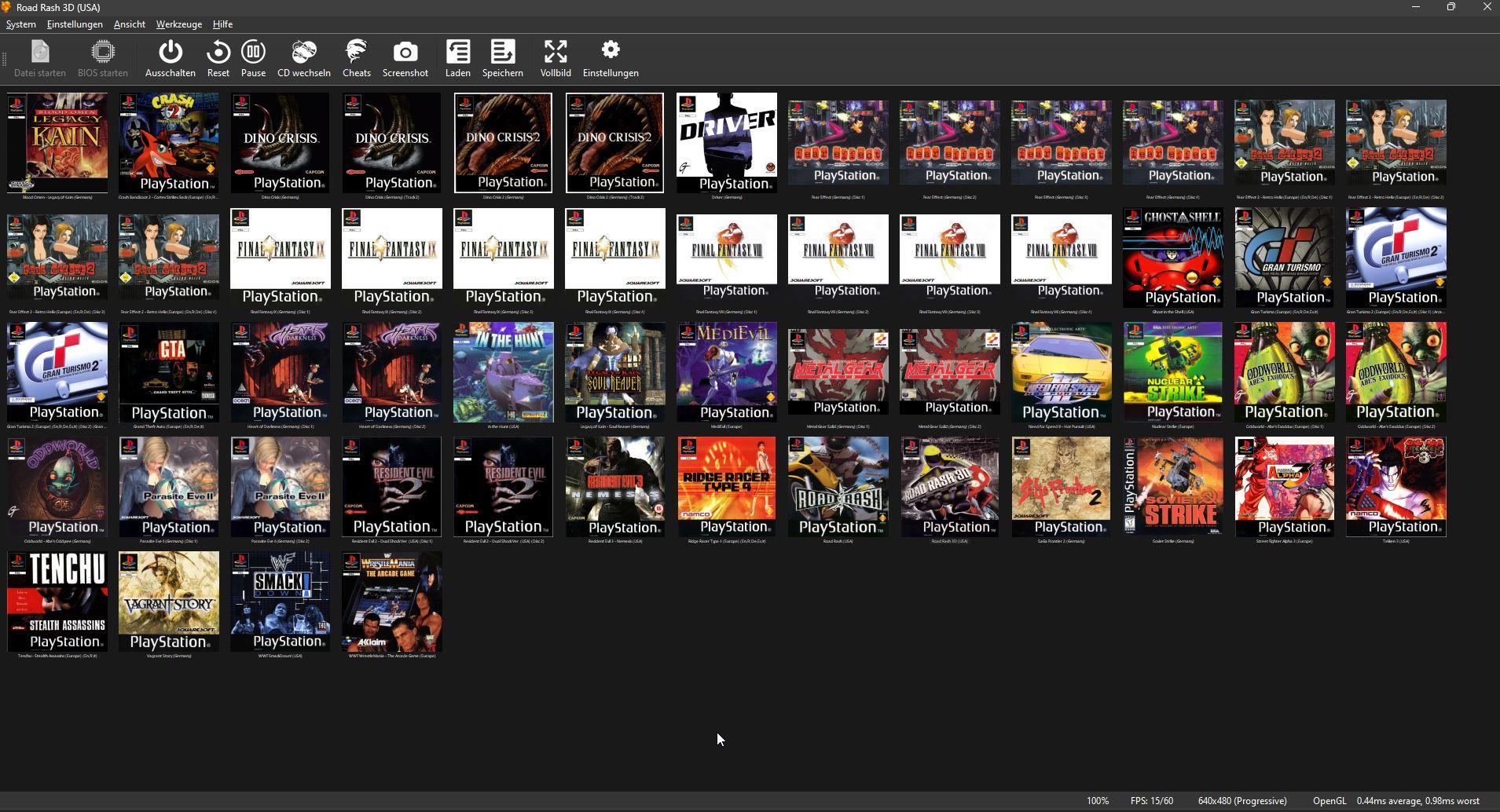
Task: Click the Speichern save state icon
Action: pos(503,52)
